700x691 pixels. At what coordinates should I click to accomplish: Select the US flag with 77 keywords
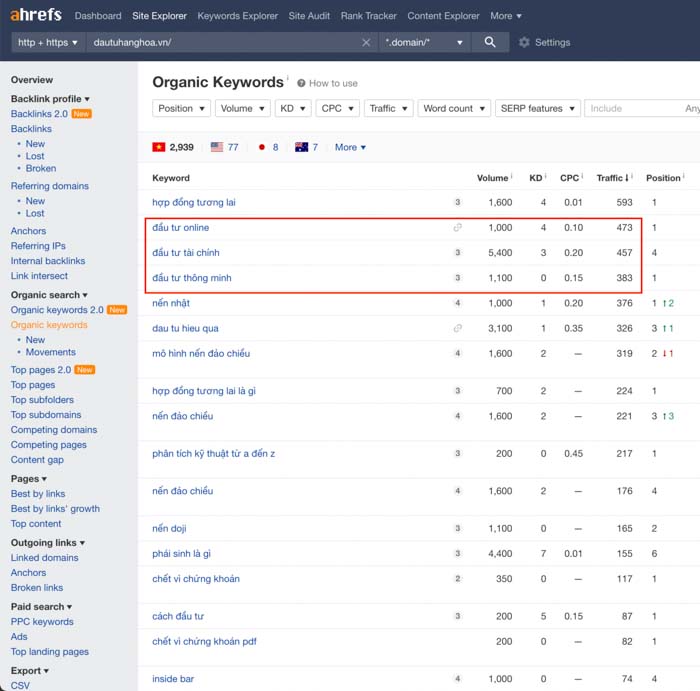point(225,147)
